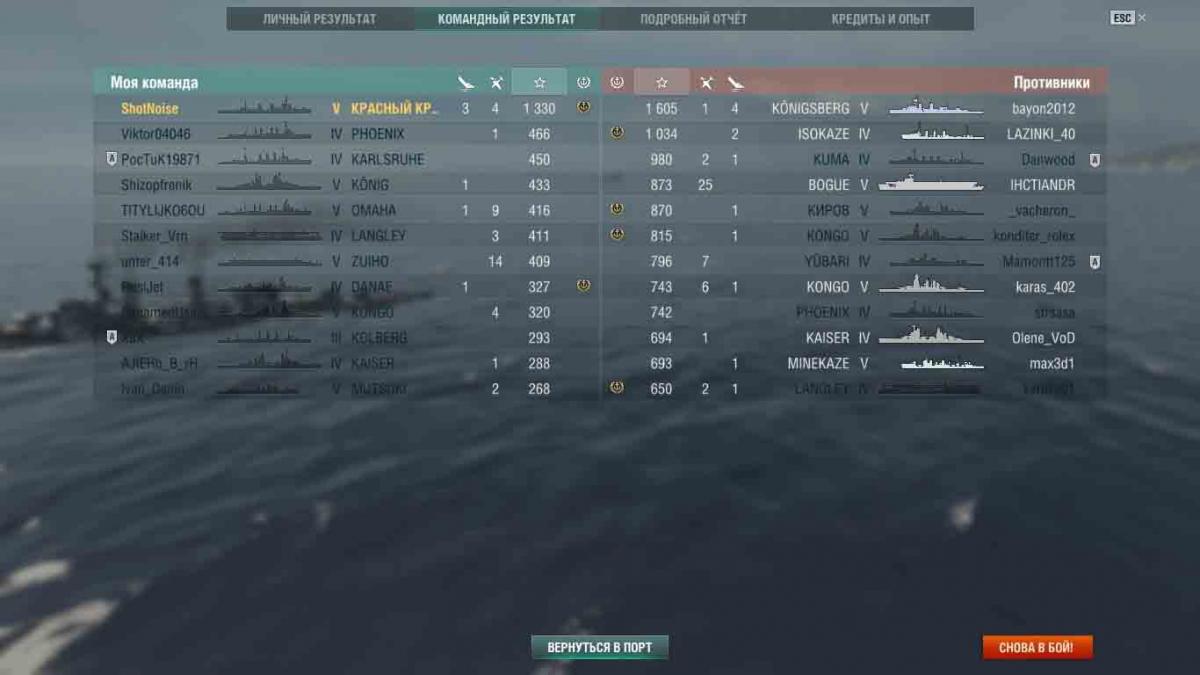This screenshot has height=675, width=1200.
Task: Sort opponents by experience star icon
Action: coord(662,83)
